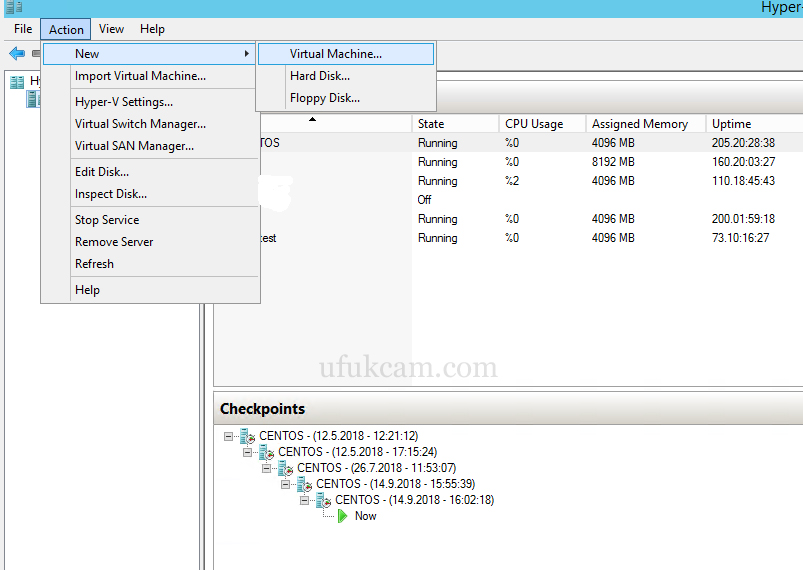Click Running state in the 8192 MB row
Screen dimensions: 803x570
coord(437,162)
